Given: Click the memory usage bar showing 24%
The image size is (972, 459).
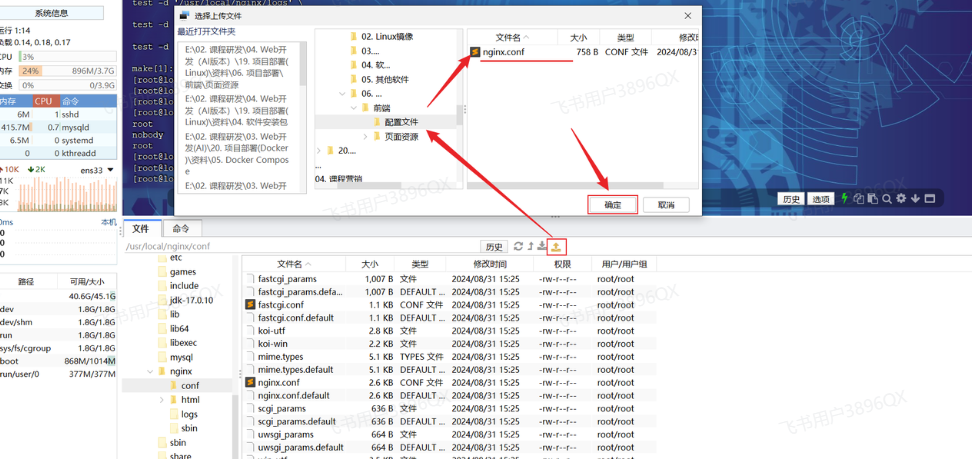Looking at the screenshot, I should (67, 71).
